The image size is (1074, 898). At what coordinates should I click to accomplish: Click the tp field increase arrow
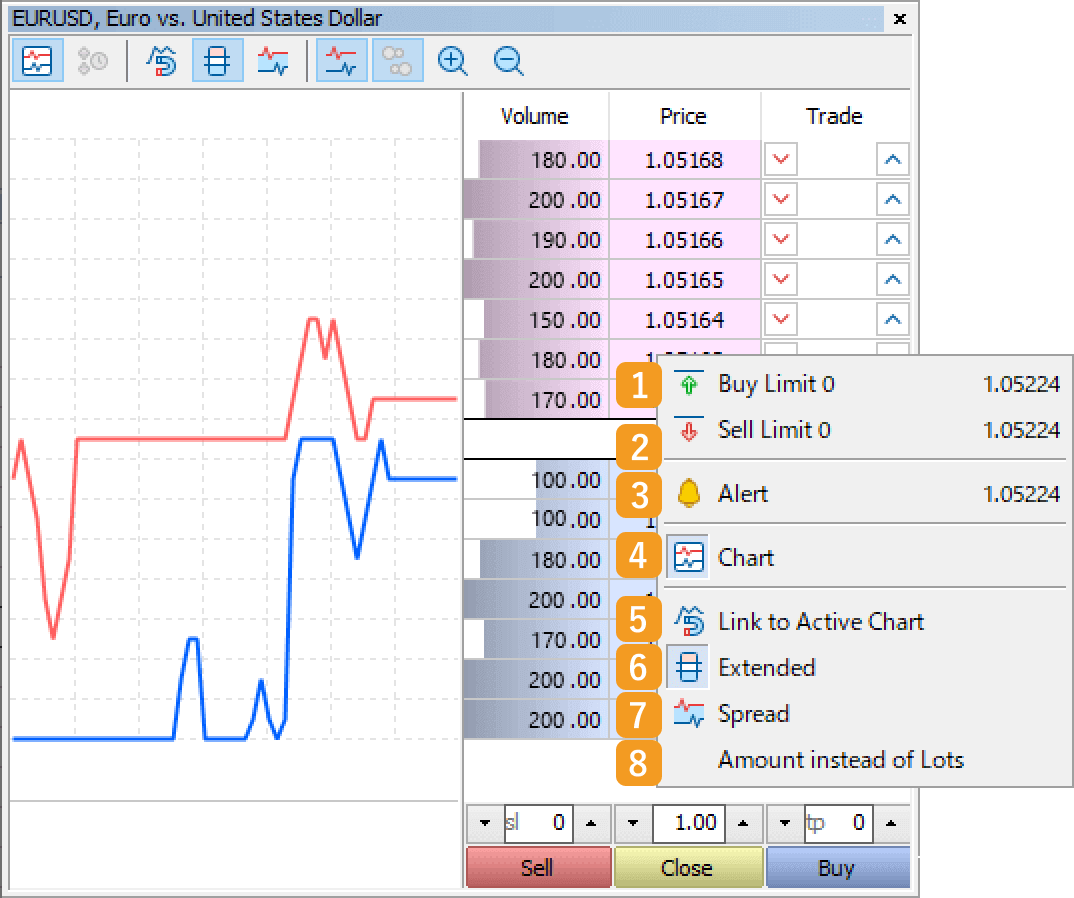[889, 823]
